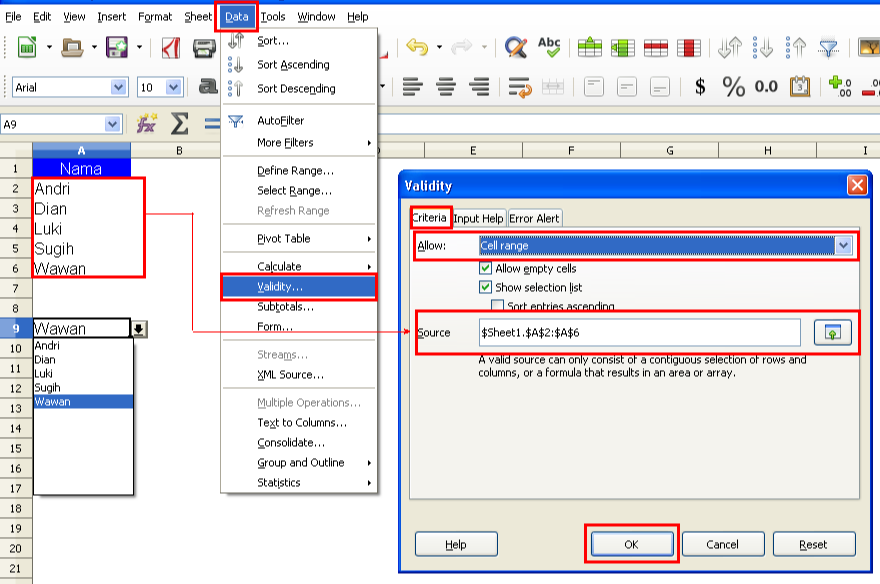Click the Sum sigma icon

coord(179,124)
